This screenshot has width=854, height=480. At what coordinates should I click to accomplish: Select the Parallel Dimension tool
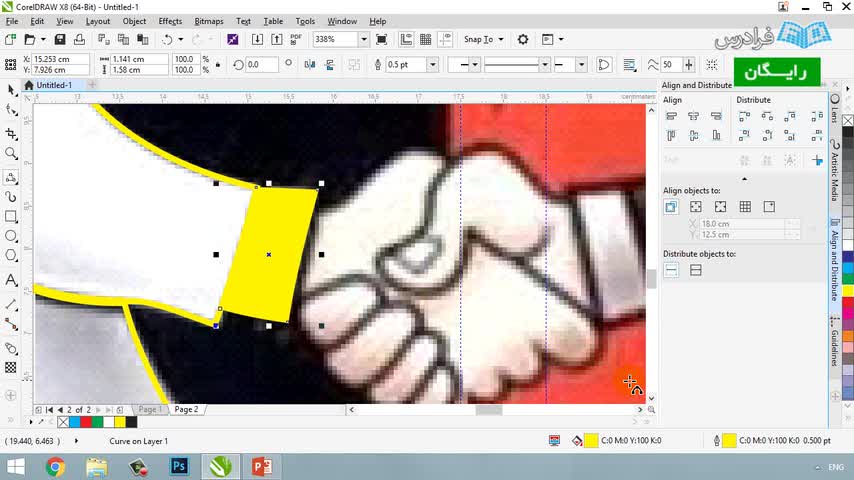tap(11, 304)
